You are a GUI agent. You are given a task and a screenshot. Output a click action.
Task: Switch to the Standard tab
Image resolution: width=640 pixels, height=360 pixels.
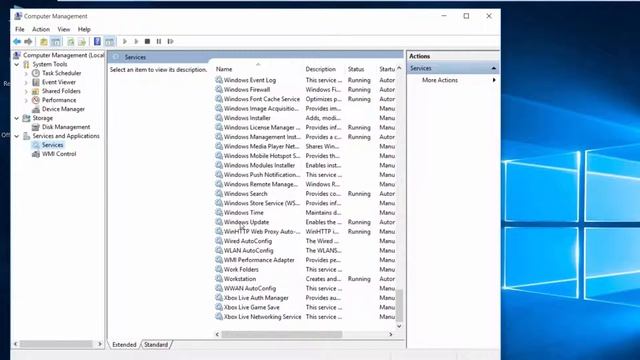point(156,344)
